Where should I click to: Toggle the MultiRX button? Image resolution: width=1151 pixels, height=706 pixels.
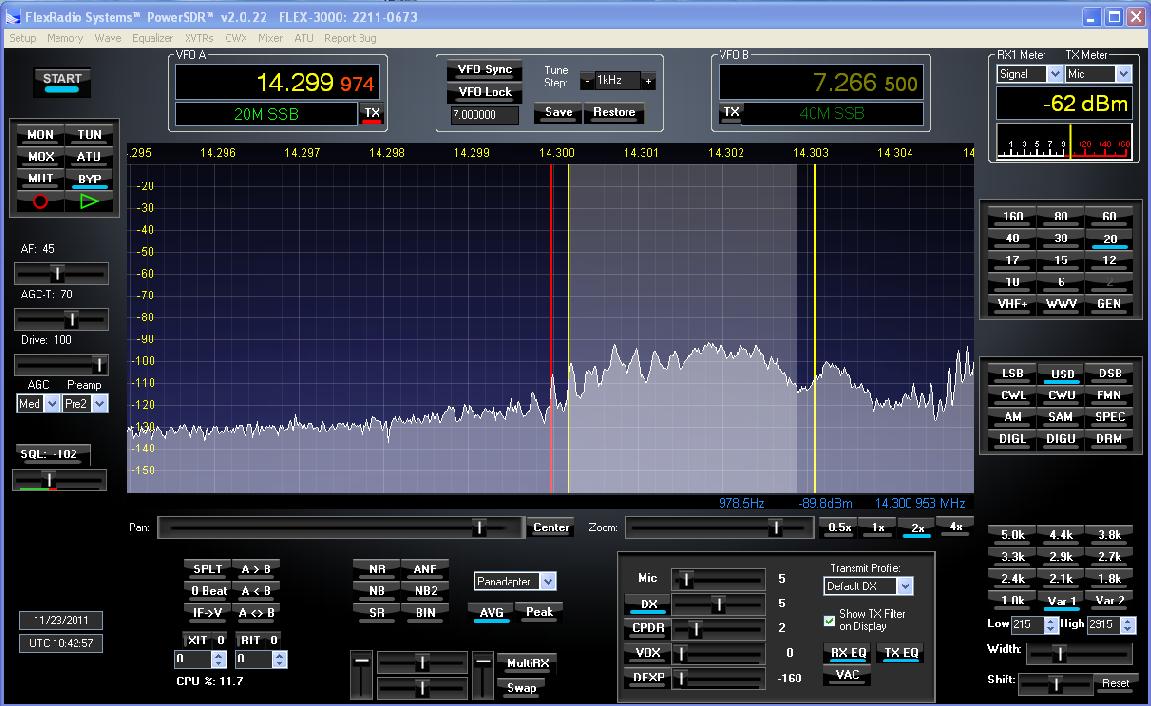pos(528,663)
